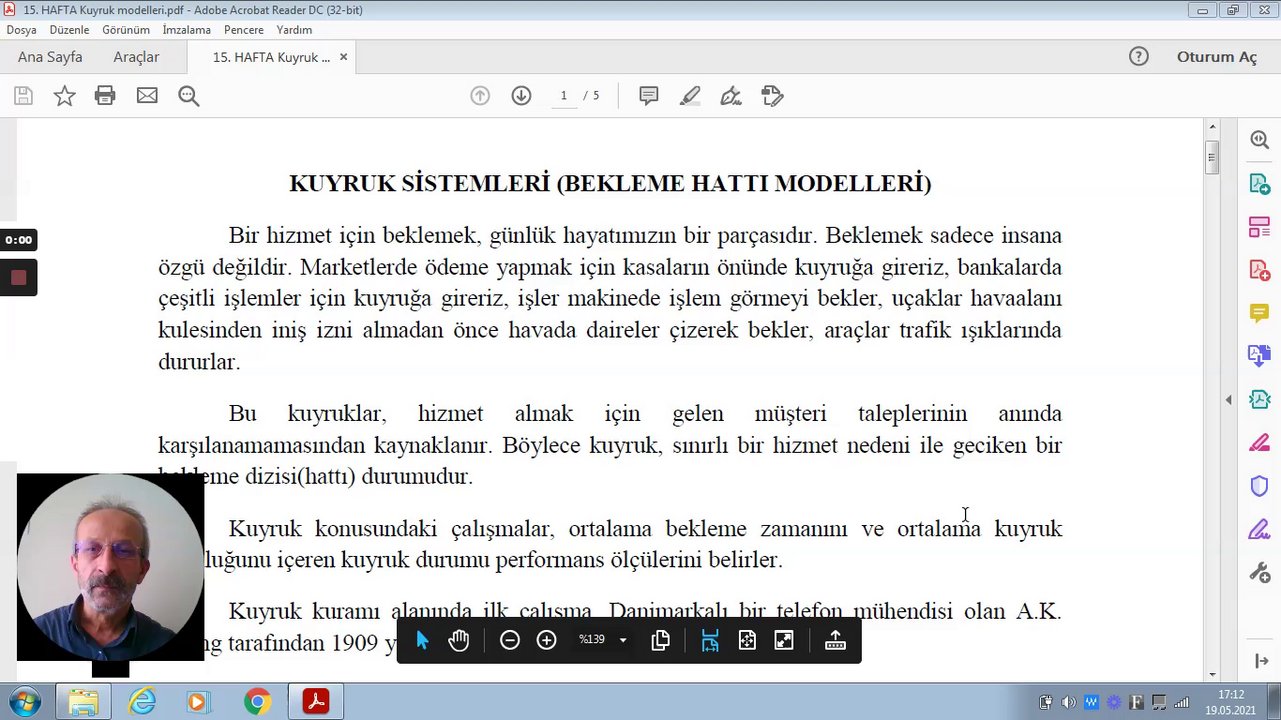Choose the selection arrow tool in the floating toolbar

421,640
